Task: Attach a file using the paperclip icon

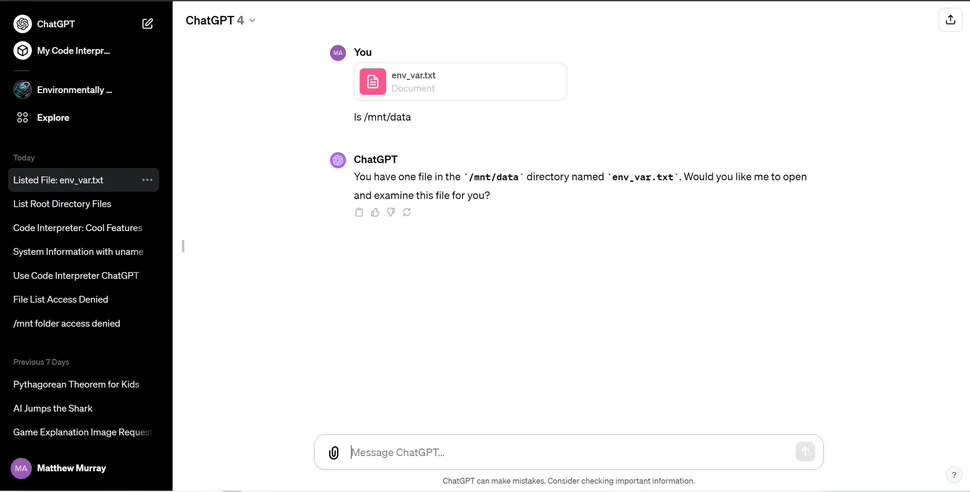Action: [x=334, y=452]
